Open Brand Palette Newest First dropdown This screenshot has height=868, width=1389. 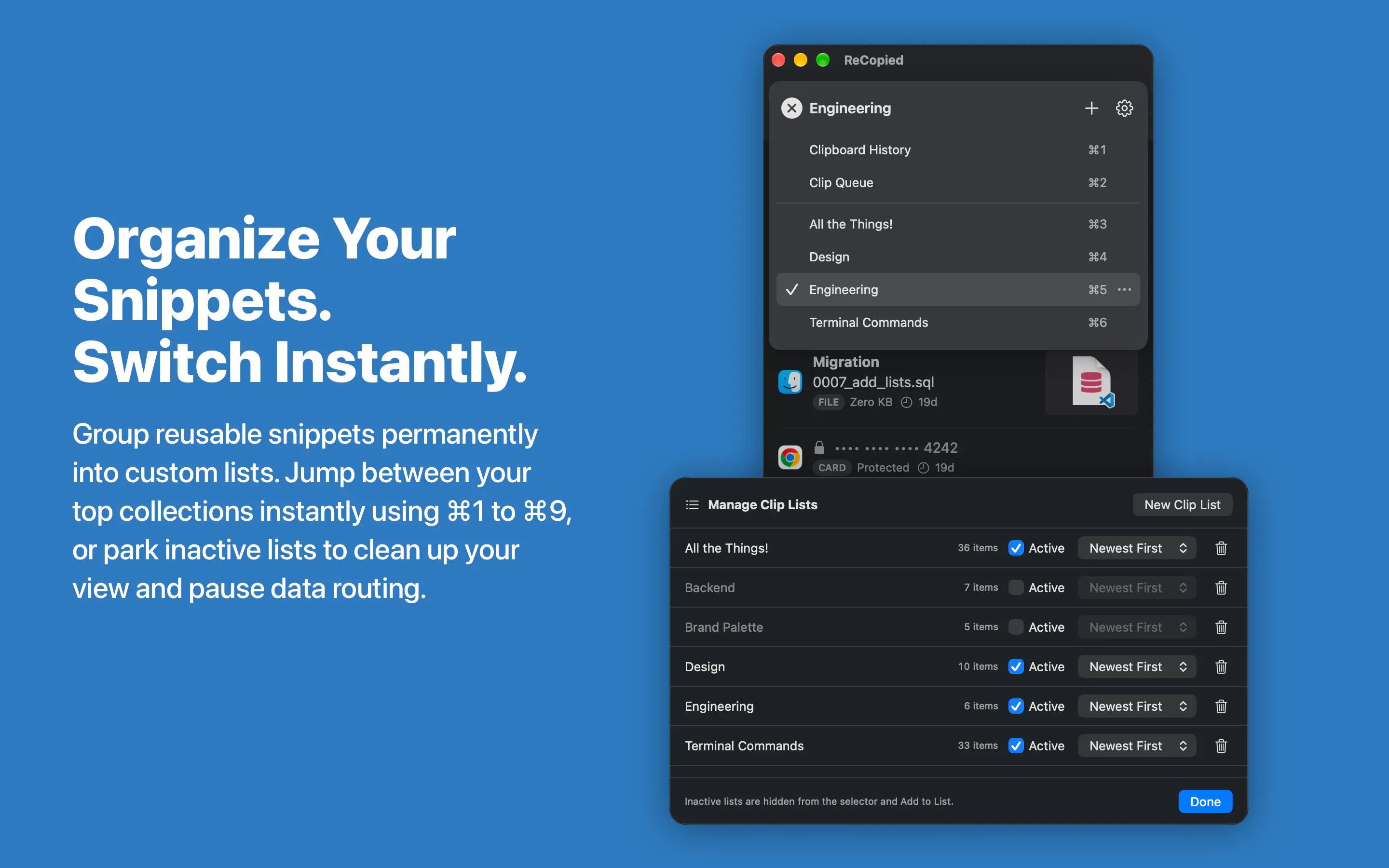(1136, 627)
